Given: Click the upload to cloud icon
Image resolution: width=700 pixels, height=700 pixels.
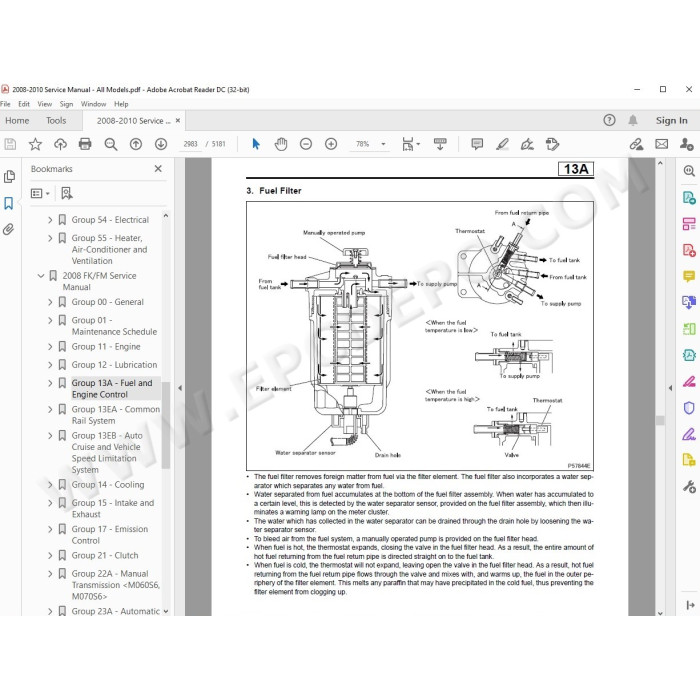Looking at the screenshot, I should point(60,144).
